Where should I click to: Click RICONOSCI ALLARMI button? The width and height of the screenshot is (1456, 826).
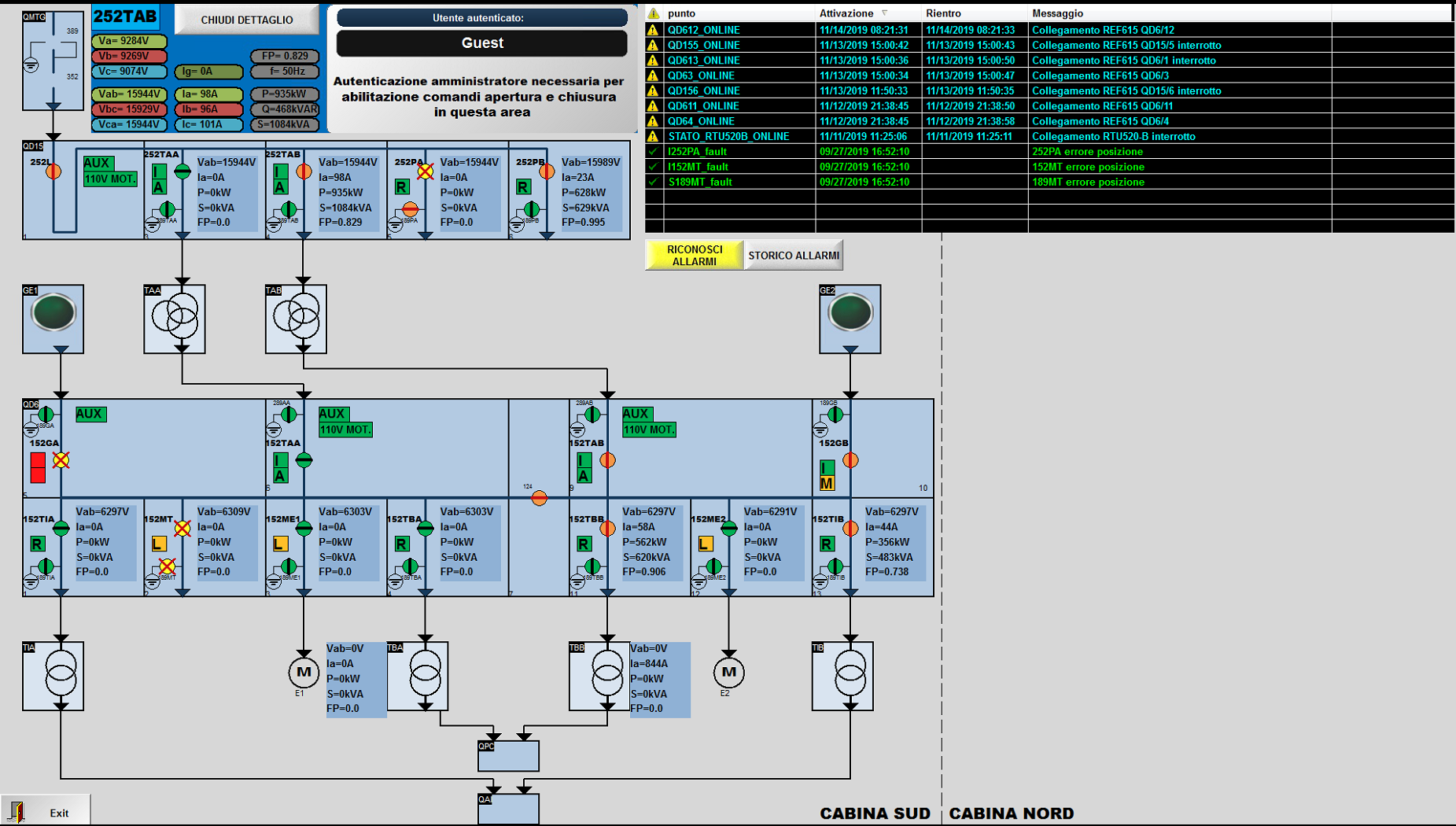(x=695, y=255)
